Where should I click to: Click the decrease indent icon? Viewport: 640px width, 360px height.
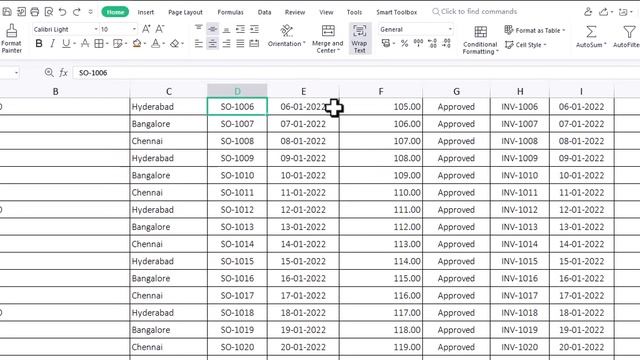[x=240, y=29]
